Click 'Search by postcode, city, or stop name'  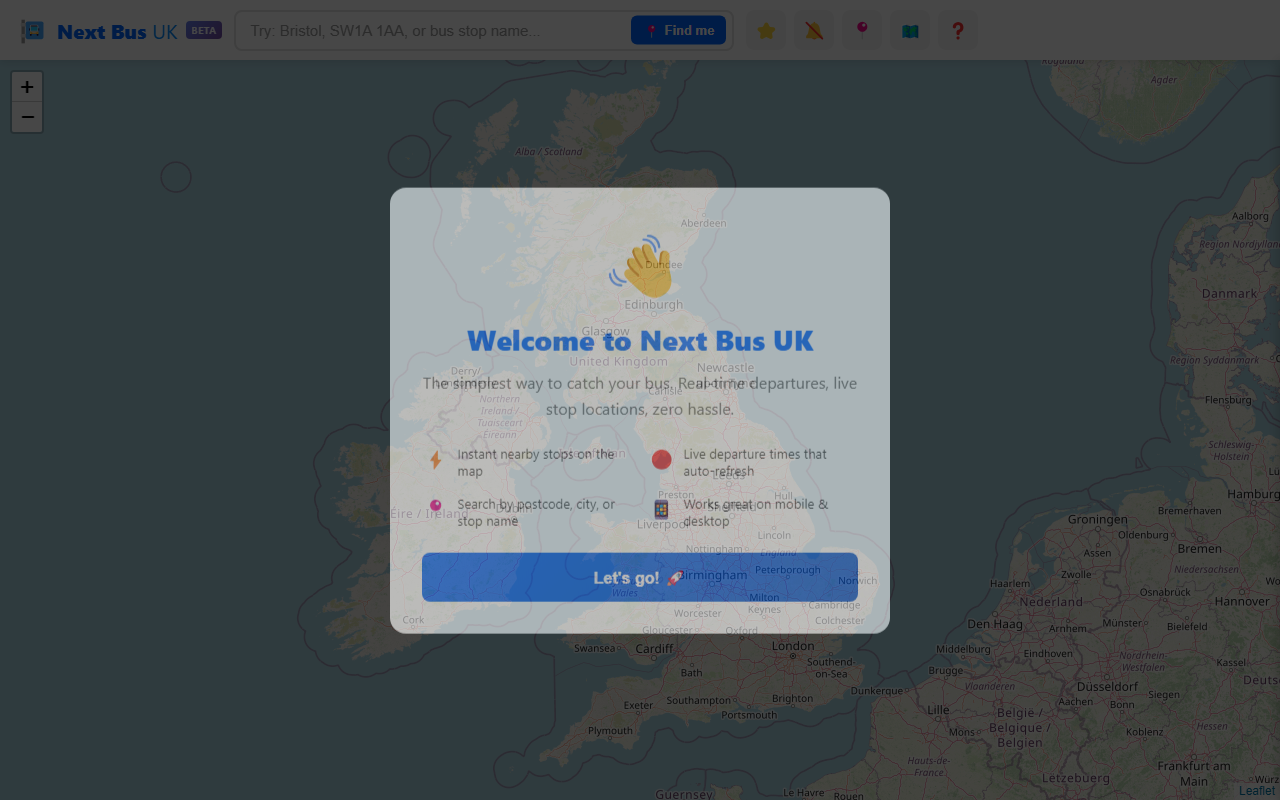point(537,512)
